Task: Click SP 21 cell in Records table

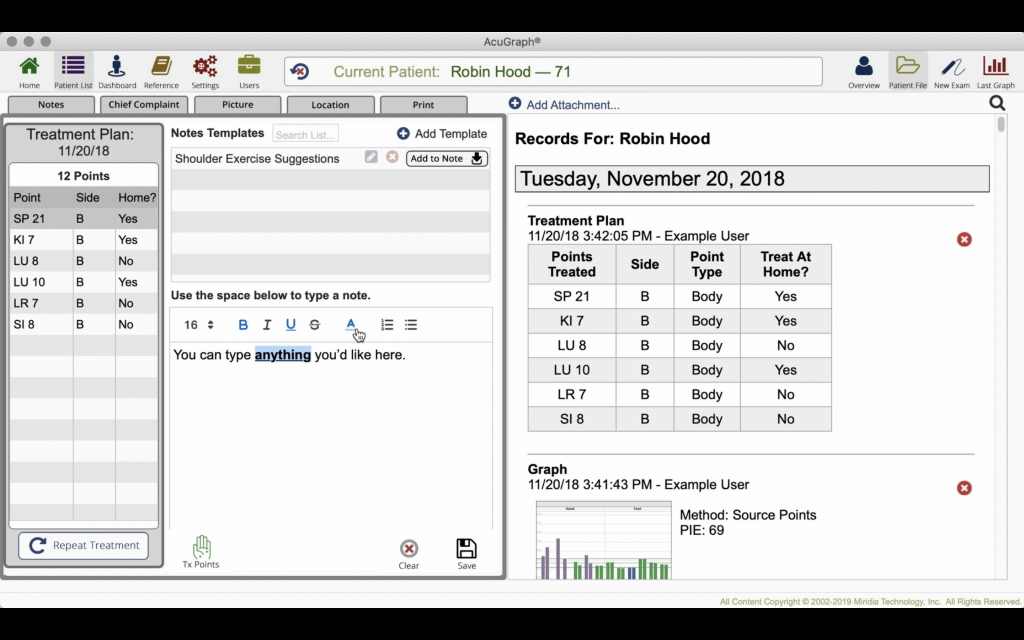Action: 571,296
